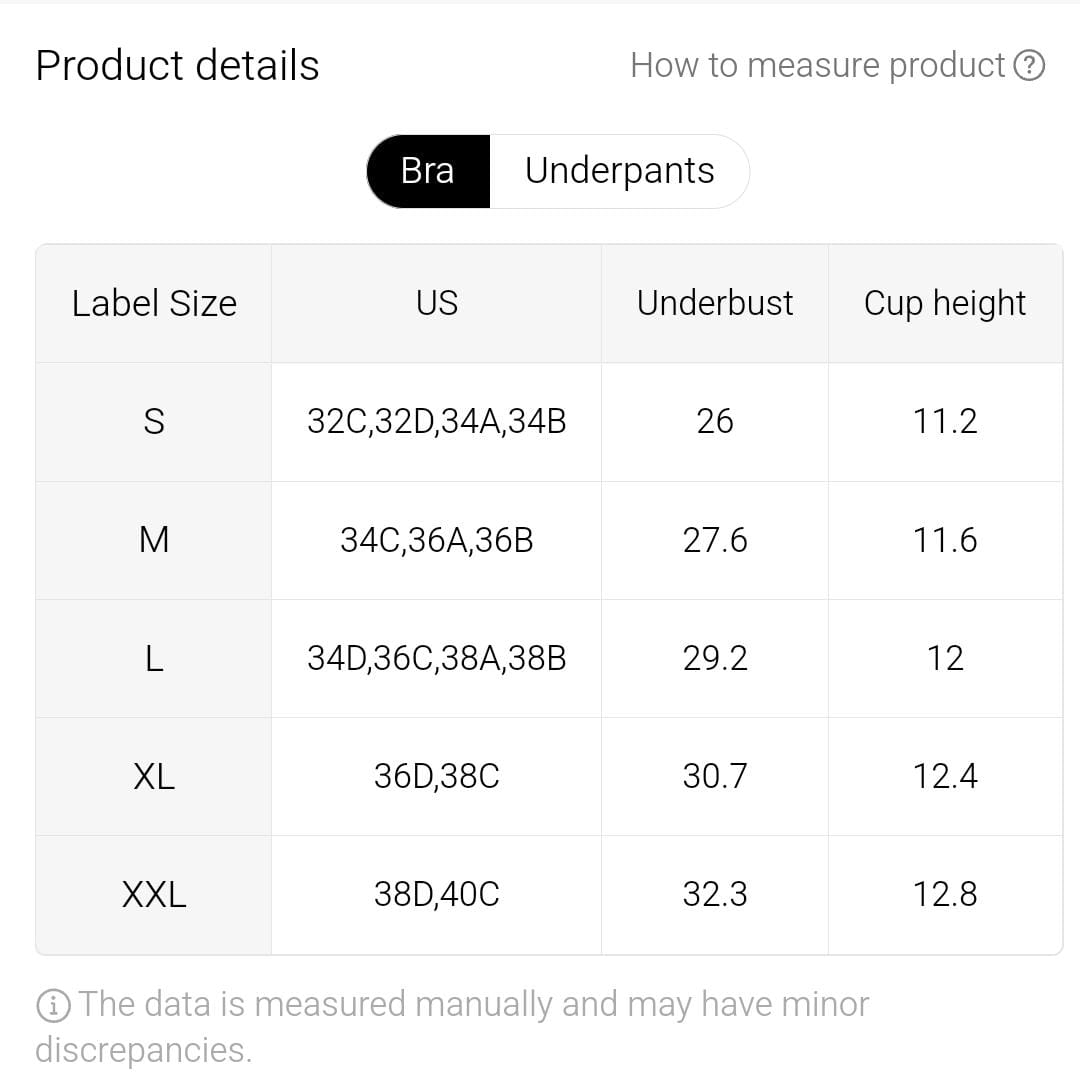
Task: Click the 34D,36C,38A,38B US size cell
Action: [x=437, y=658]
